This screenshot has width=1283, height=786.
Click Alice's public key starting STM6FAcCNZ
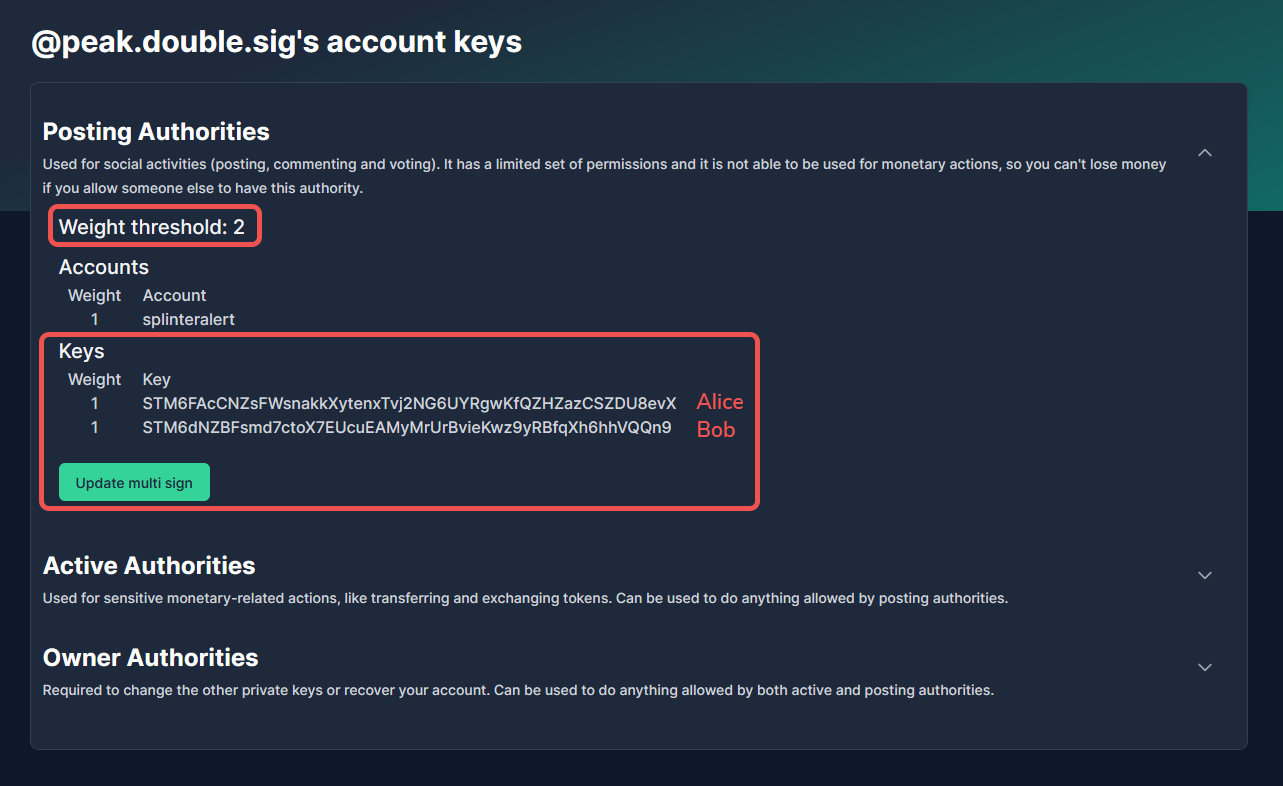pyautogui.click(x=409, y=403)
